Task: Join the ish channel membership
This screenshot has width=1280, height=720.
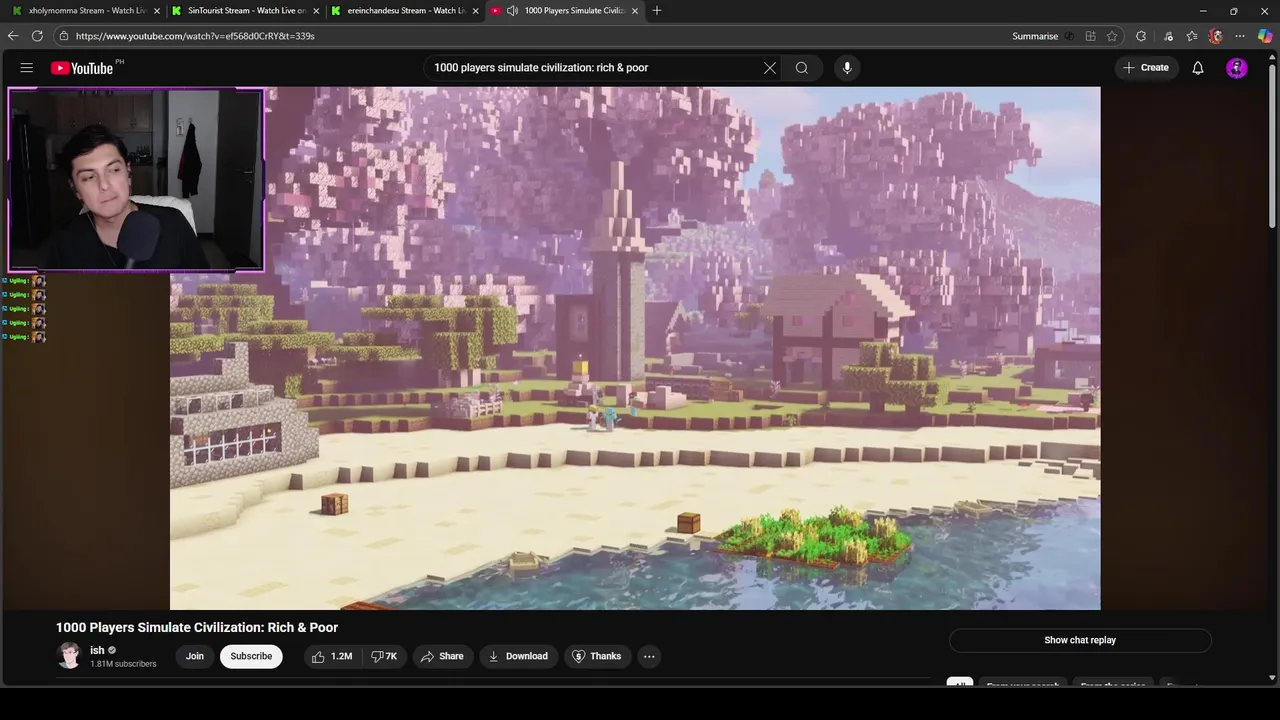Action: coord(195,656)
